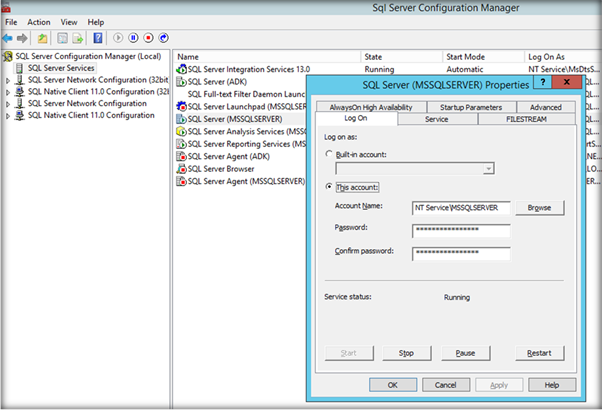Click the SQL Server Integration Services 13.0 icon
Image resolution: width=602 pixels, height=410 pixels.
[181, 69]
